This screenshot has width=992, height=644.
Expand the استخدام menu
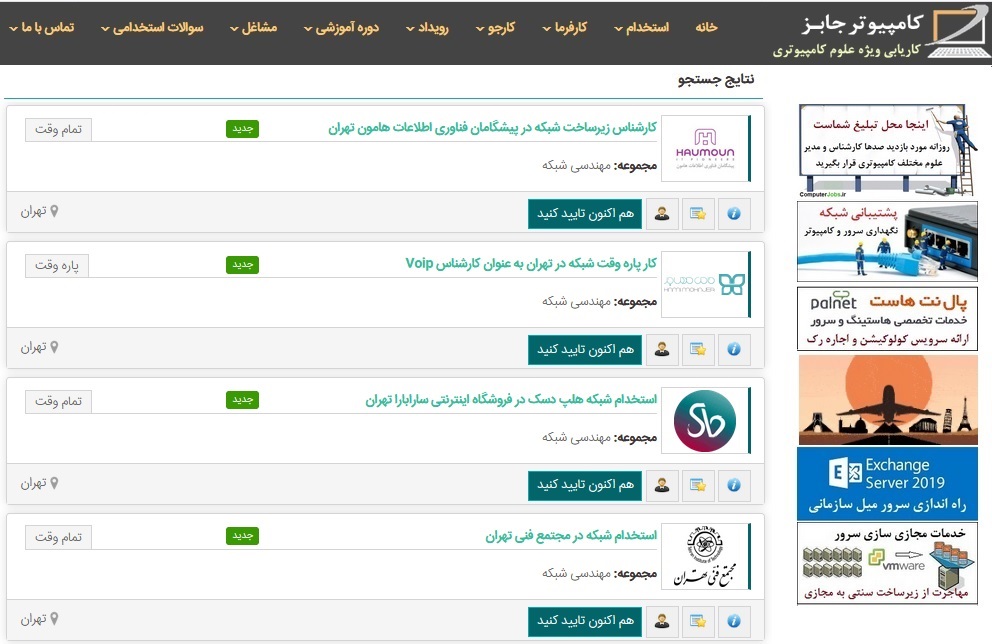pyautogui.click(x=642, y=28)
